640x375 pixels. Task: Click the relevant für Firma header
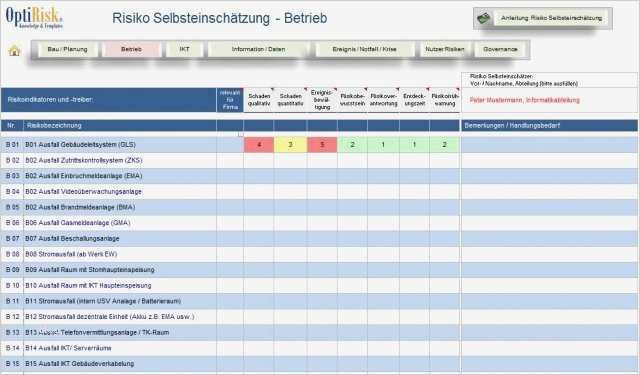230,100
